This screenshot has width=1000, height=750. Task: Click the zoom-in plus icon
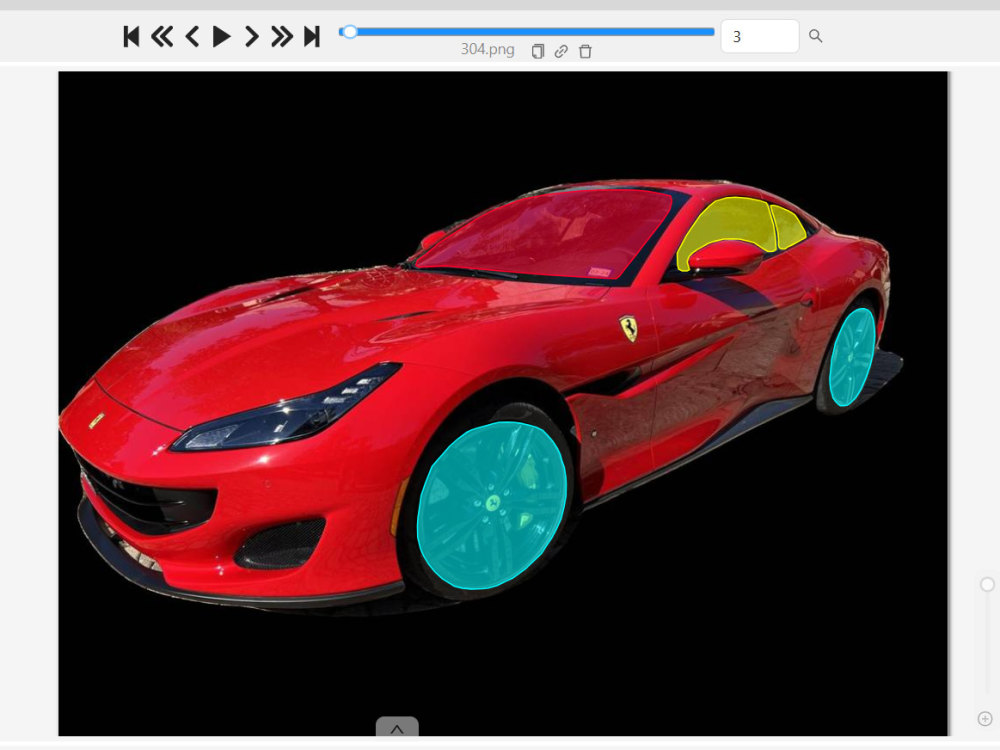[985, 719]
